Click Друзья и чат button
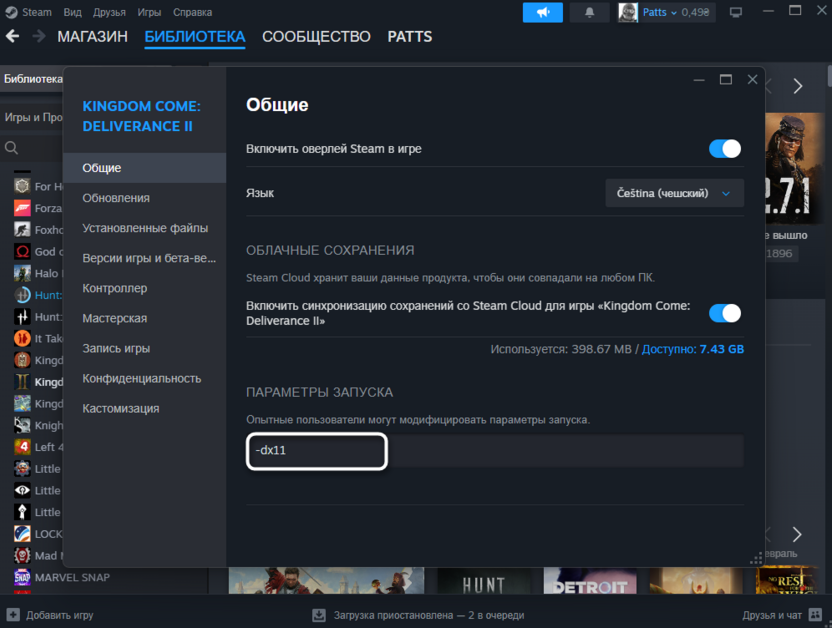The width and height of the screenshot is (832, 628). [x=782, y=615]
